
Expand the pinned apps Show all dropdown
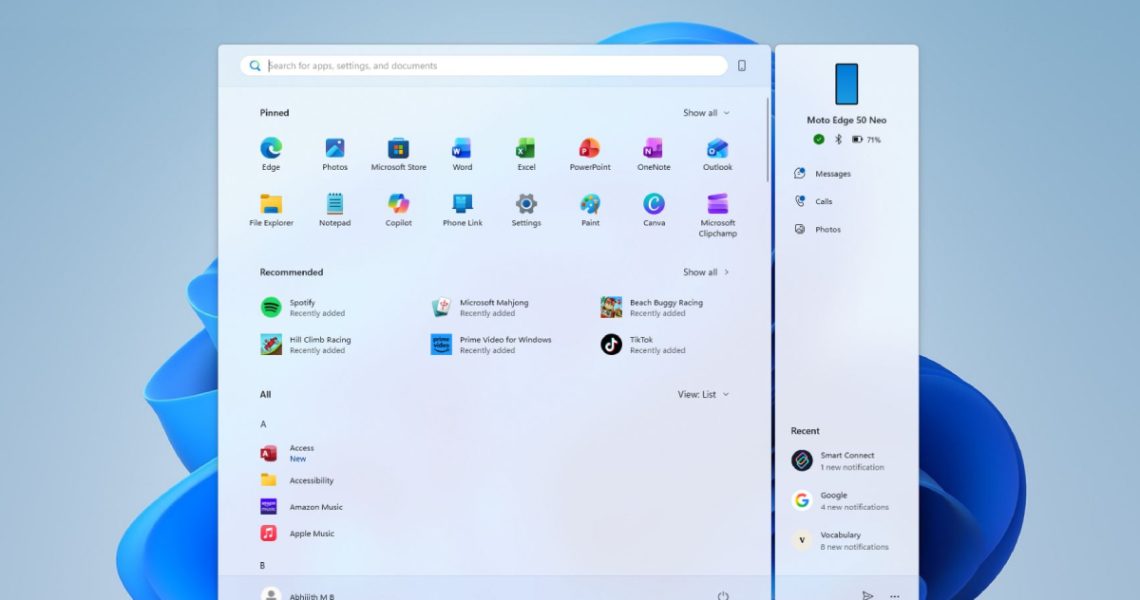(x=706, y=113)
